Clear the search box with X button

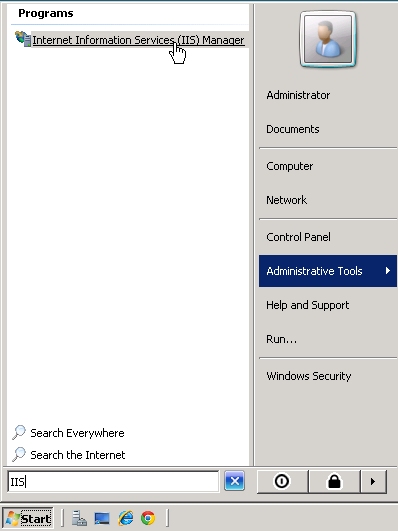pyautogui.click(x=234, y=481)
